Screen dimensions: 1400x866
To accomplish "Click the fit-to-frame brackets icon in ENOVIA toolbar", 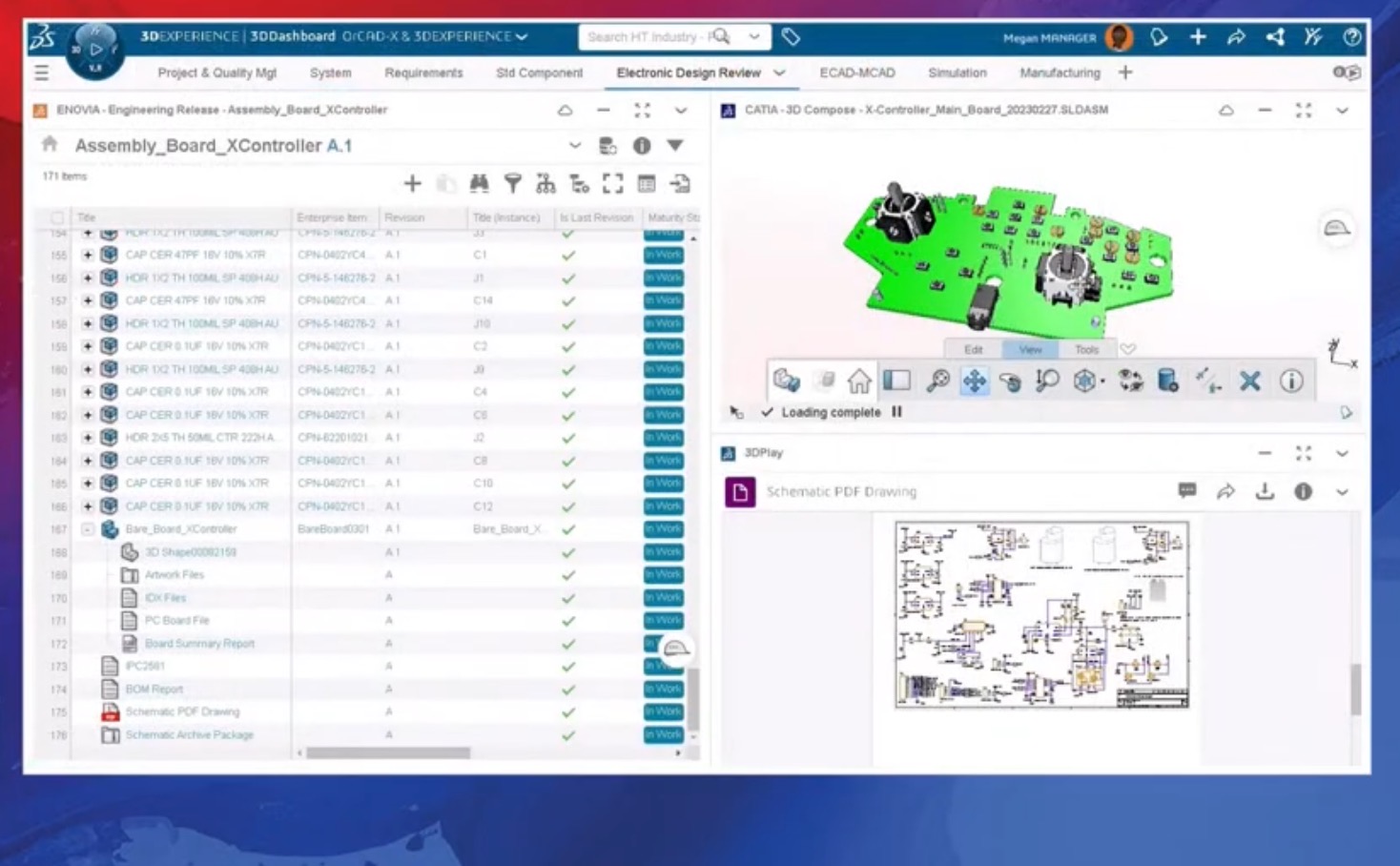I will pyautogui.click(x=612, y=183).
